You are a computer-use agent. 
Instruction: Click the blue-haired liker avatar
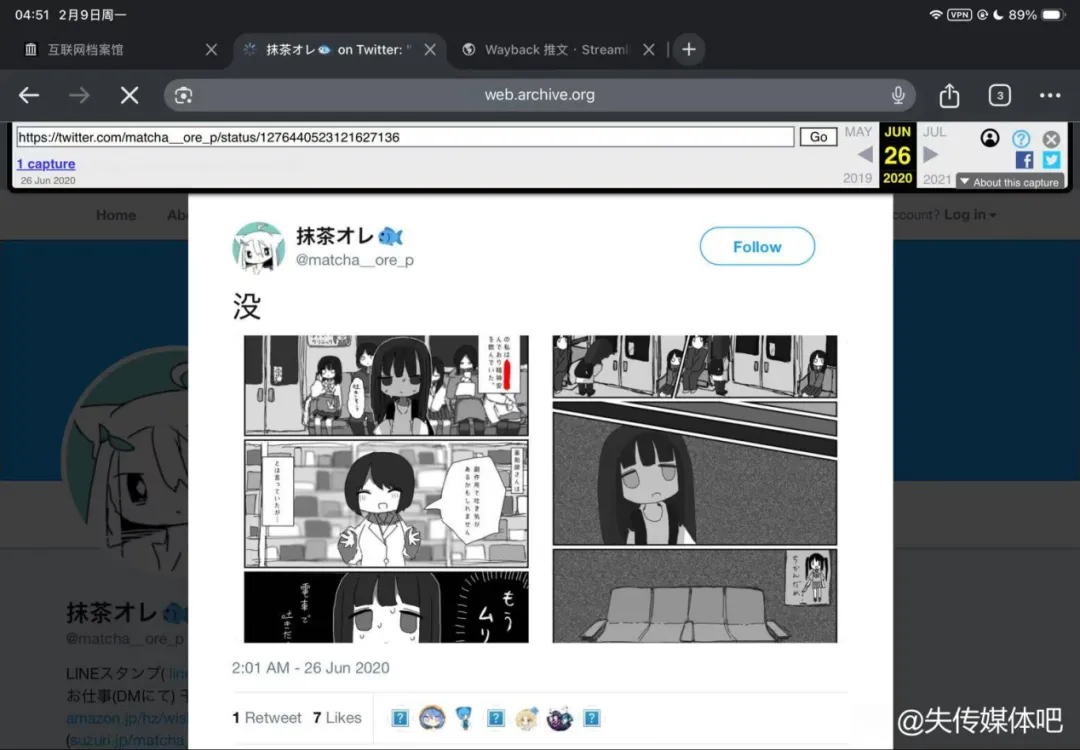pos(432,718)
